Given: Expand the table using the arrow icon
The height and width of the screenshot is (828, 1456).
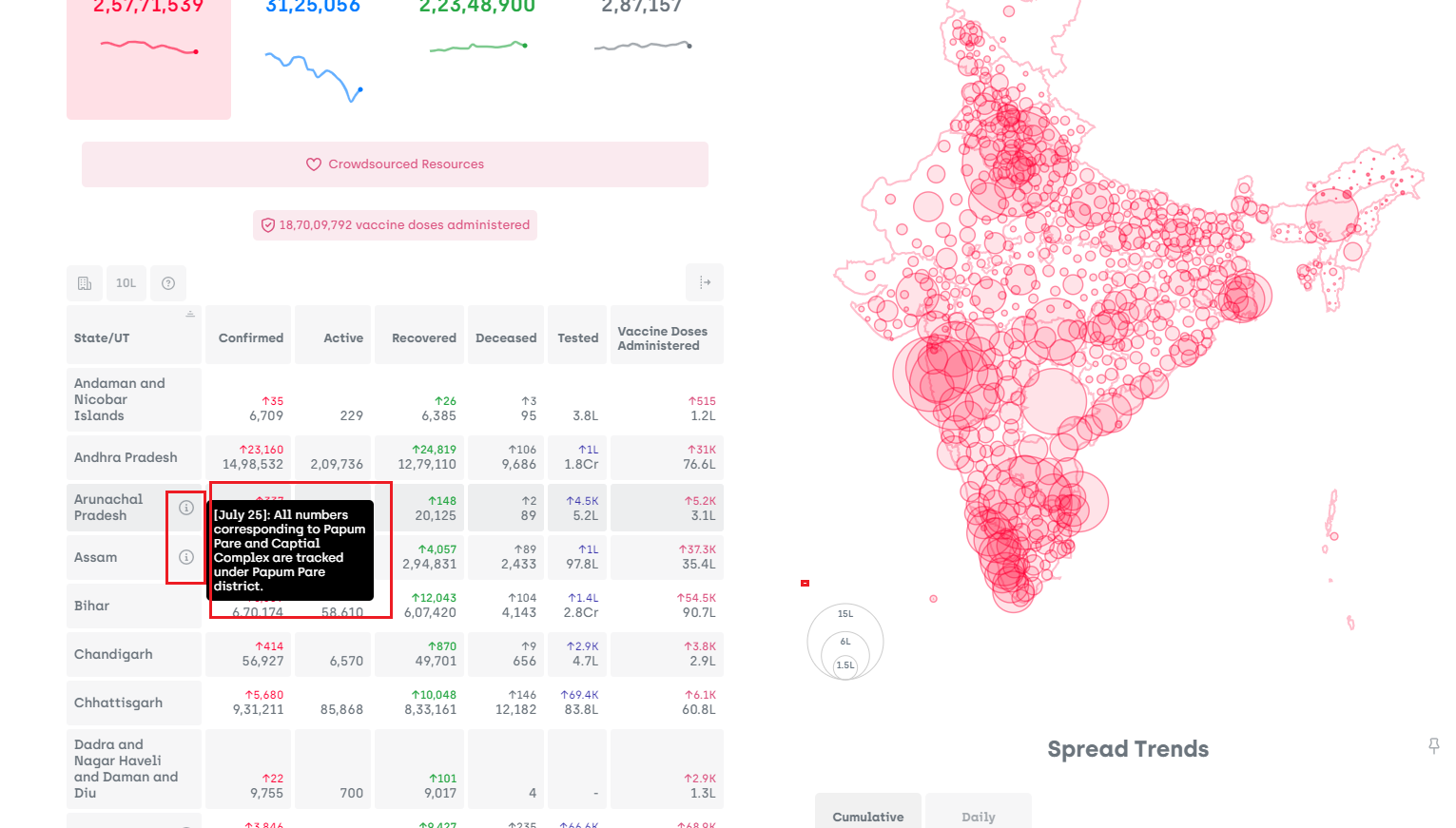Looking at the screenshot, I should (705, 282).
